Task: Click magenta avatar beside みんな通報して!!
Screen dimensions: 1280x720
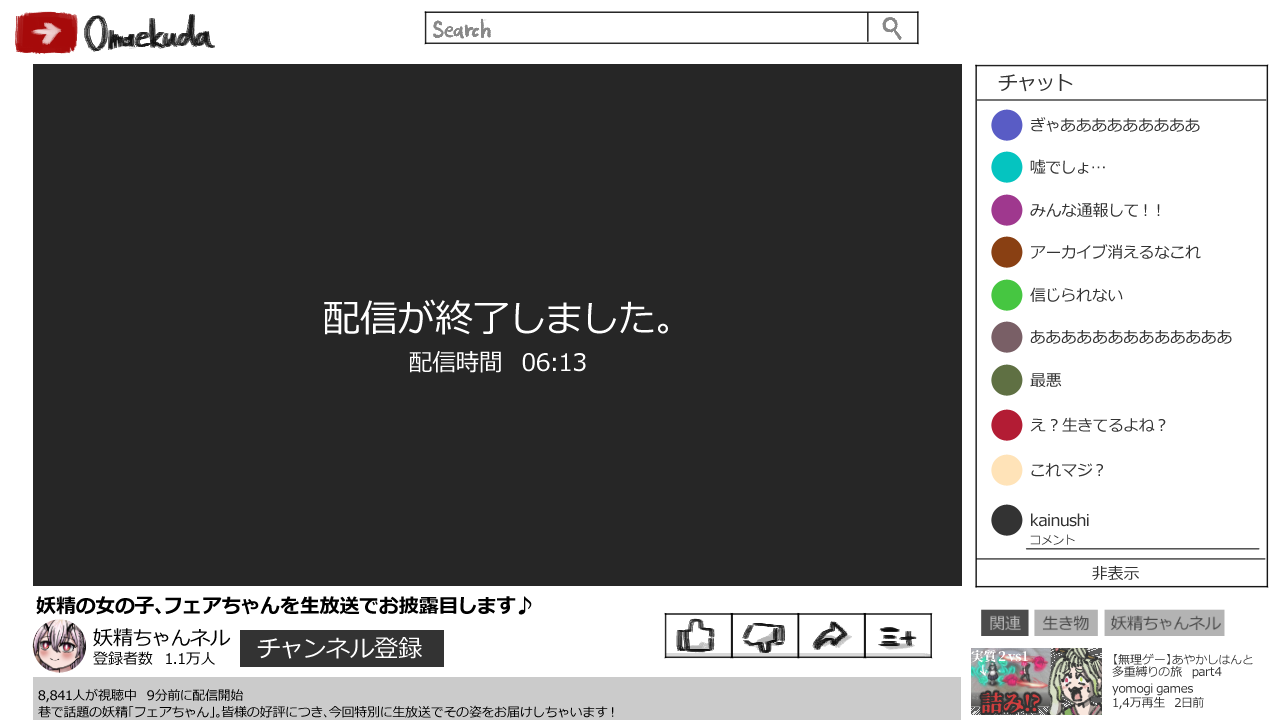Action: pos(1007,210)
